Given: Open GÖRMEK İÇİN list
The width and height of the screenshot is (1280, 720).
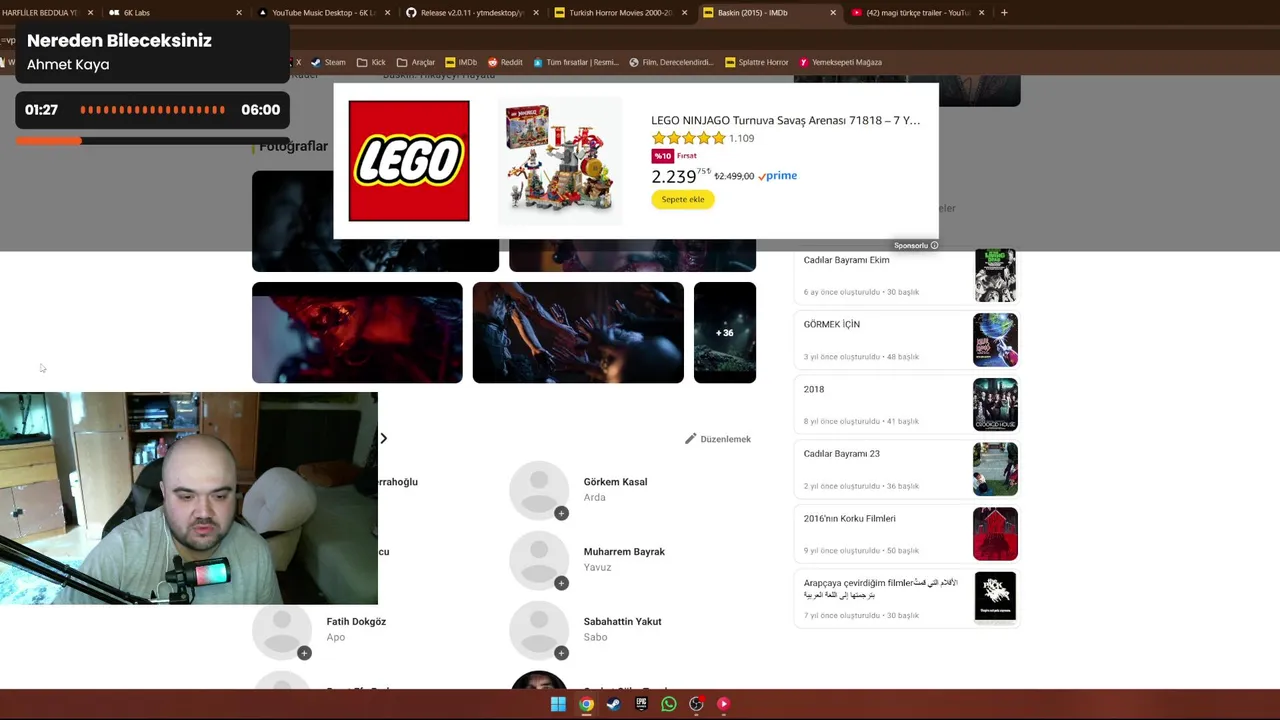Looking at the screenshot, I should pos(832,324).
